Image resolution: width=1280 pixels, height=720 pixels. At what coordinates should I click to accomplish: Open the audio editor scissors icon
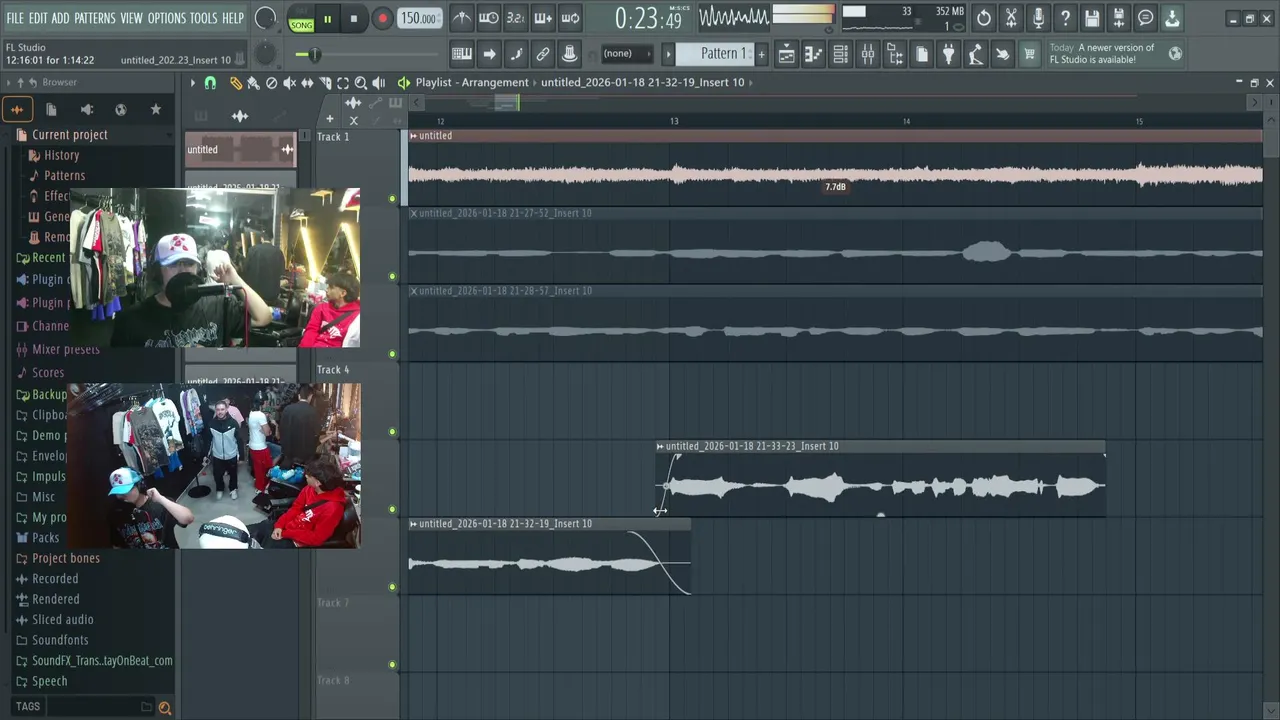1011,18
